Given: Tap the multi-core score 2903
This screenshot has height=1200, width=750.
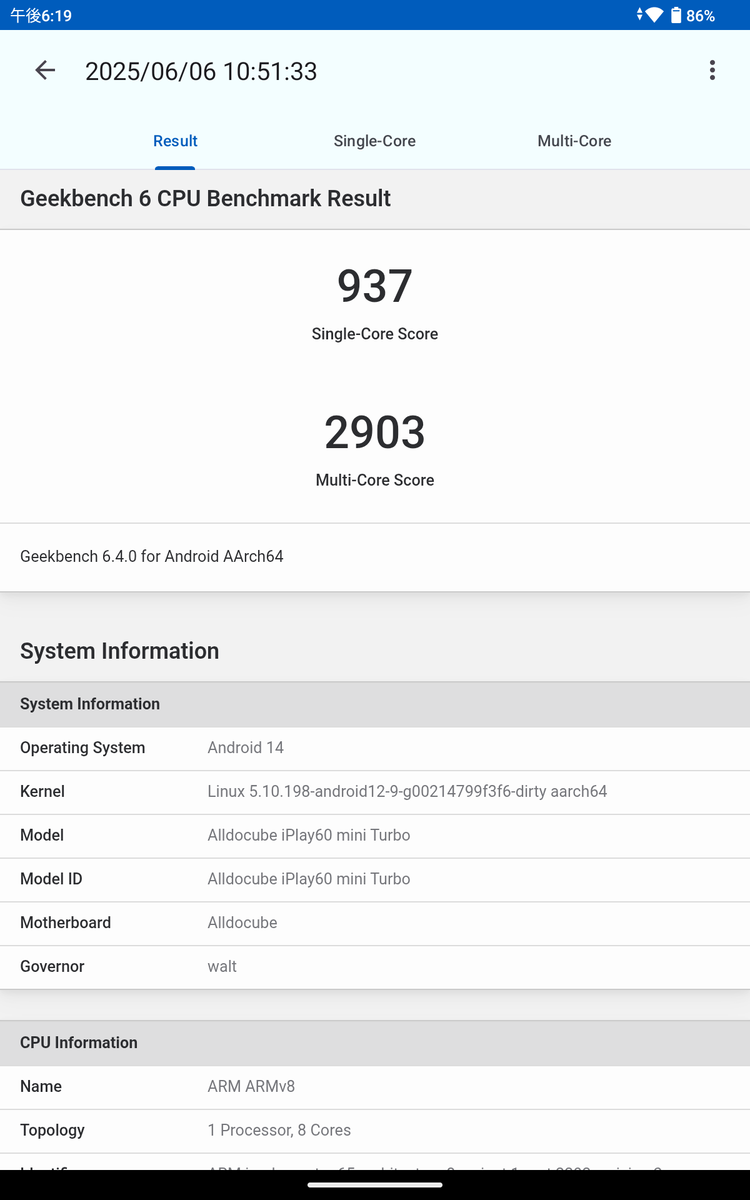Looking at the screenshot, I should (375, 432).
